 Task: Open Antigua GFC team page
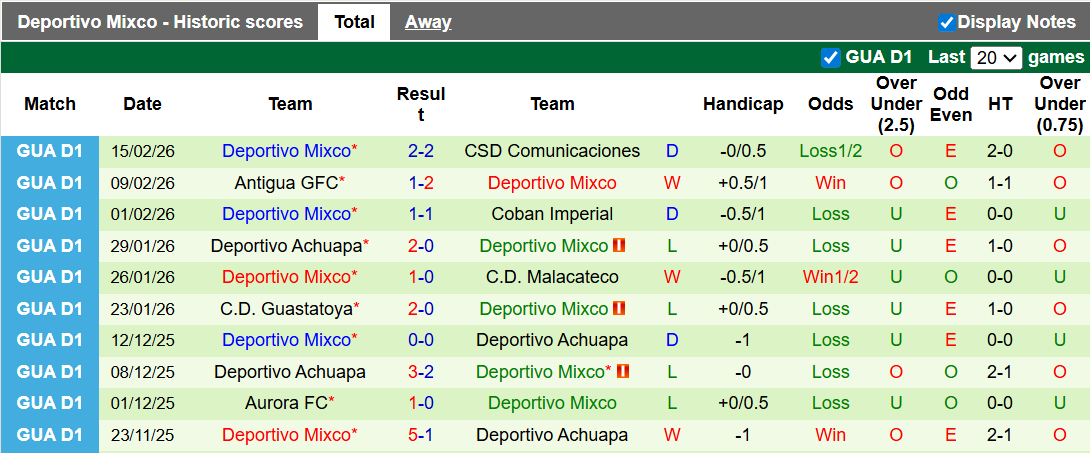coord(286,183)
